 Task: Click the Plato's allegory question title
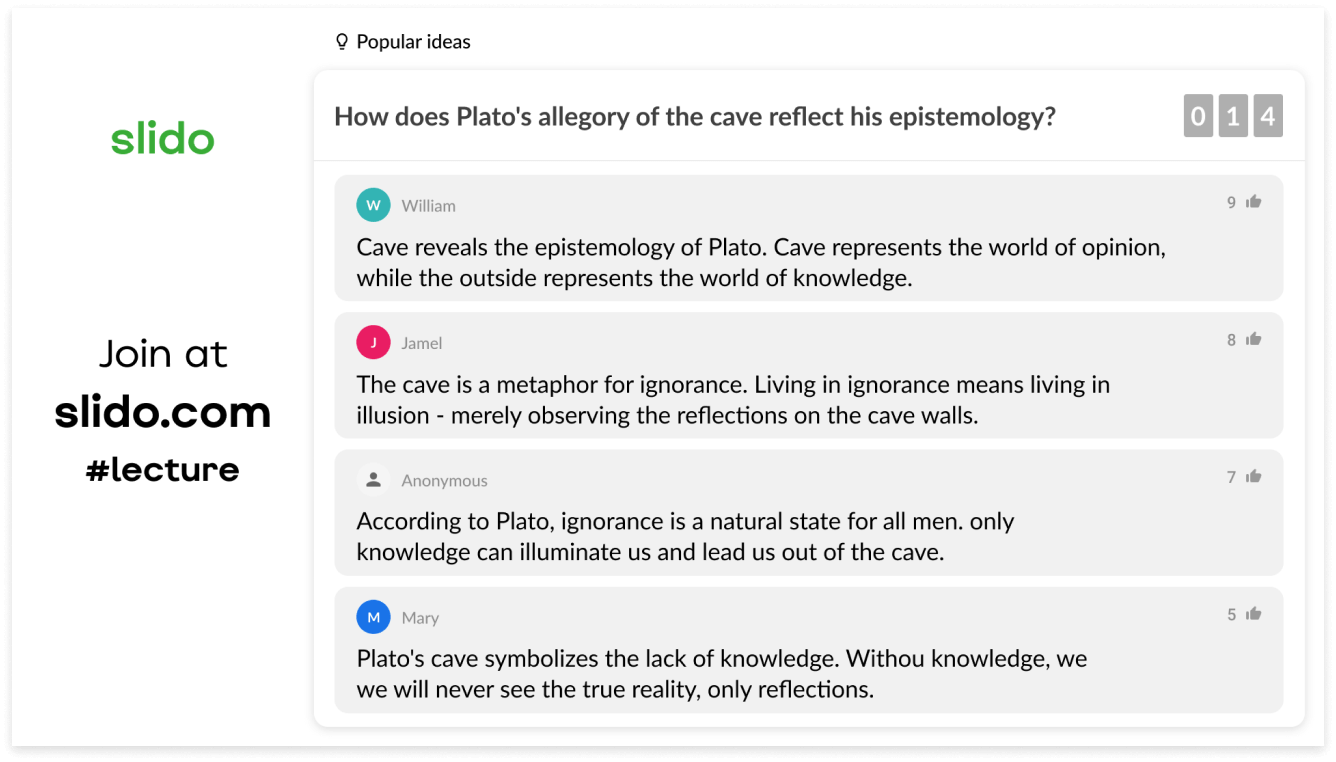(694, 117)
